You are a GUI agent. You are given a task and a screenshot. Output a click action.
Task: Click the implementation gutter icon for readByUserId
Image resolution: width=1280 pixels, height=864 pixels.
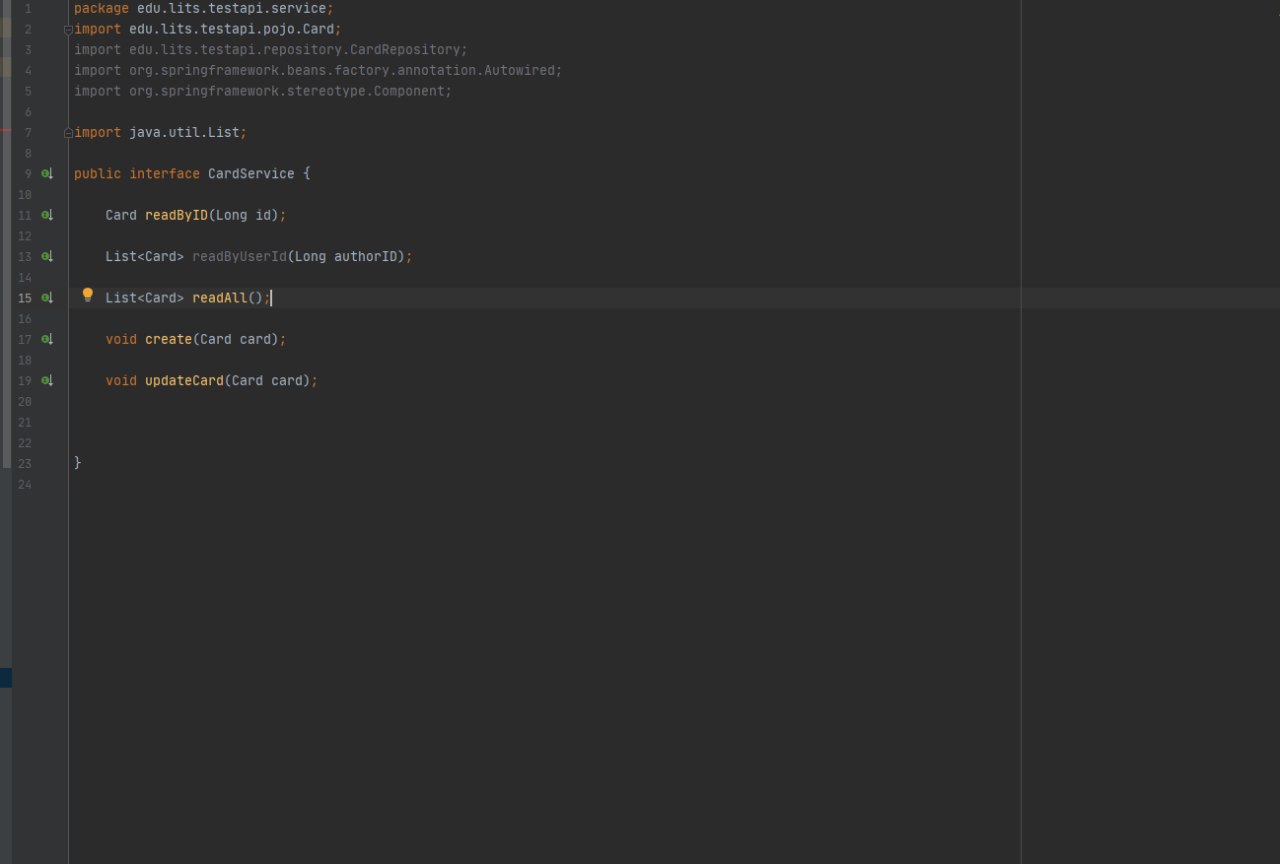(x=47, y=257)
